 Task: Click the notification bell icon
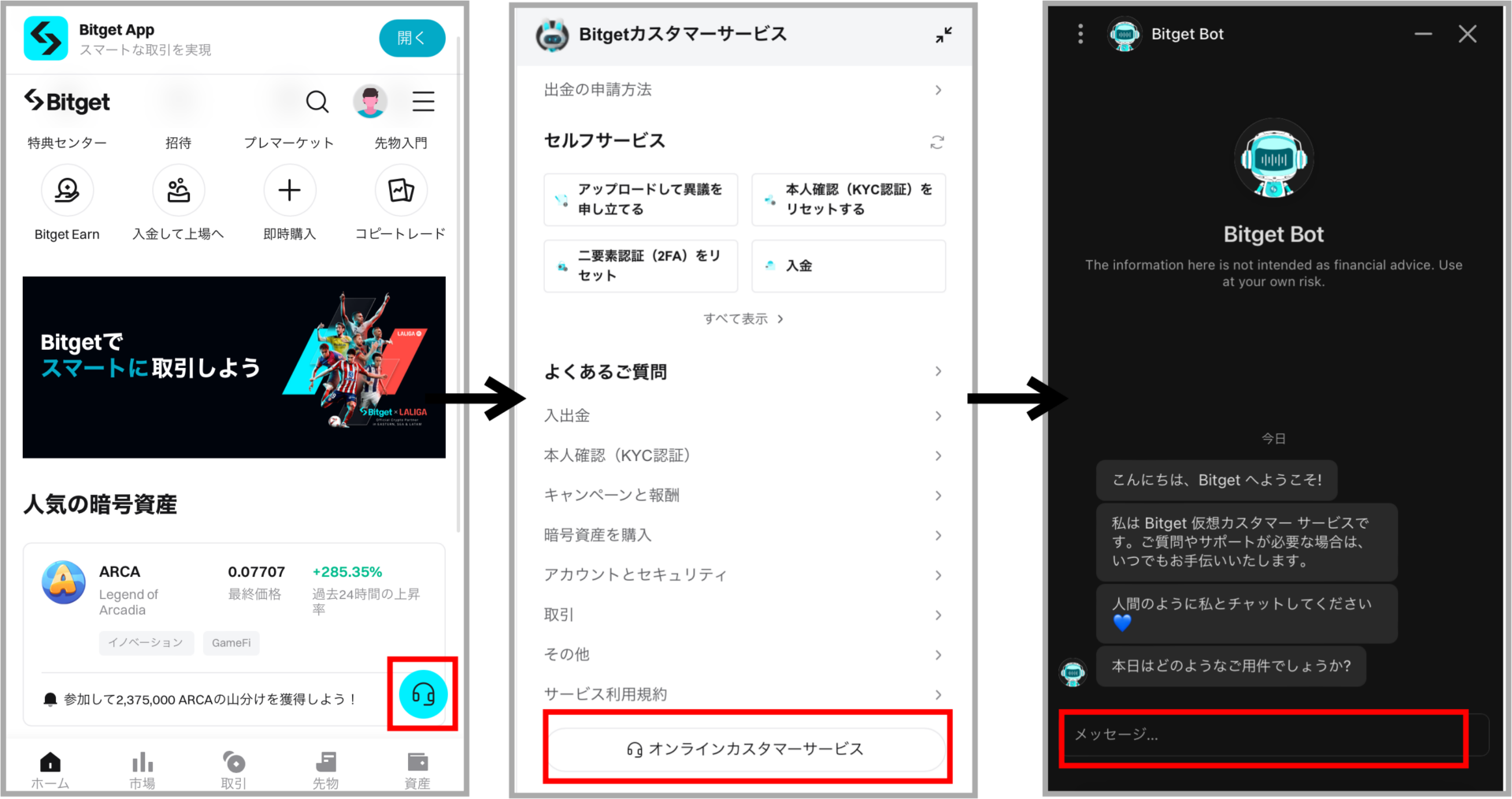pyautogui.click(x=50, y=699)
